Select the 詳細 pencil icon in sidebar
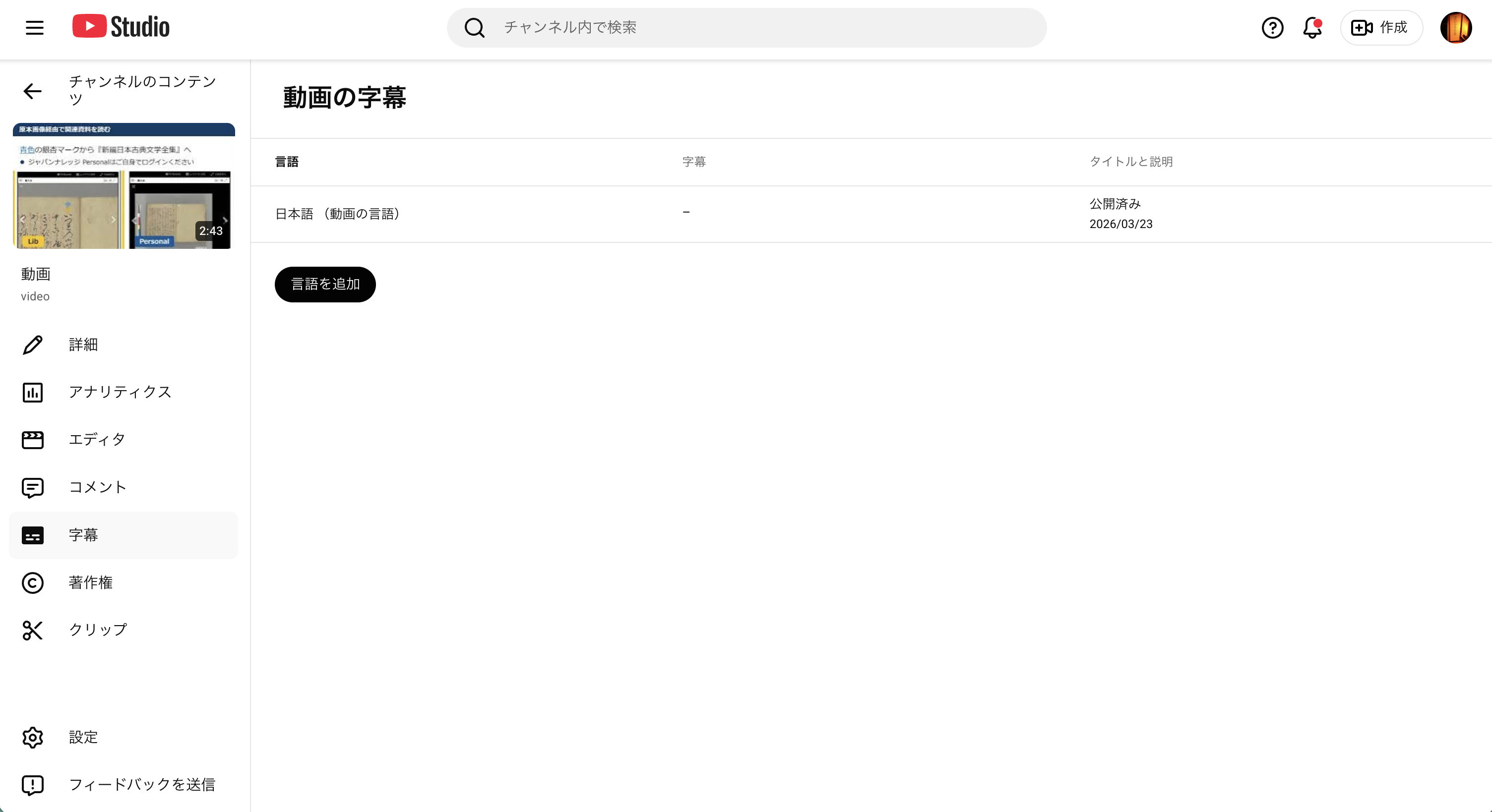This screenshot has height=812, width=1492. (x=32, y=345)
